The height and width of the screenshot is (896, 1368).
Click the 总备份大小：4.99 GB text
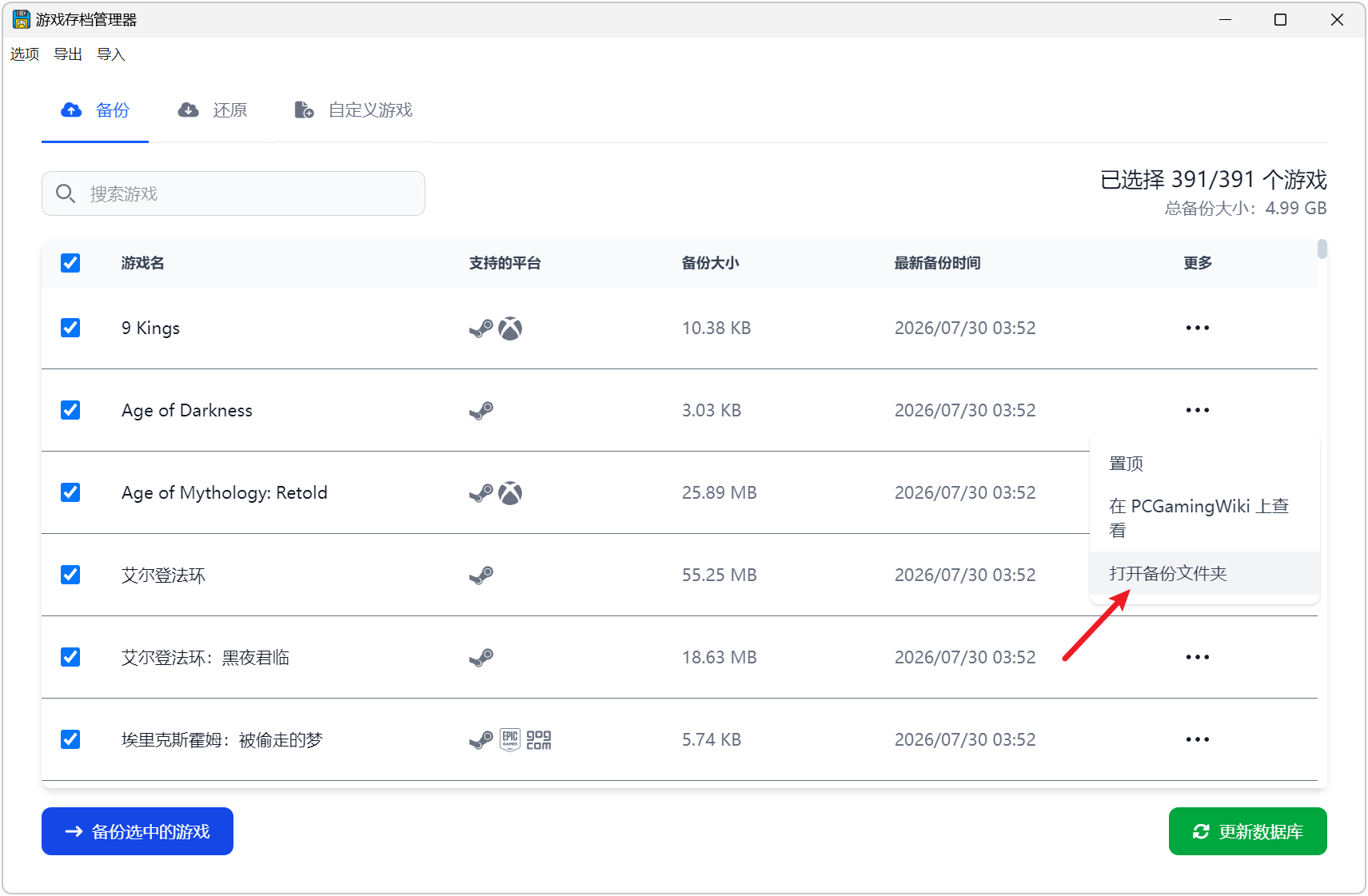[x=1246, y=209]
